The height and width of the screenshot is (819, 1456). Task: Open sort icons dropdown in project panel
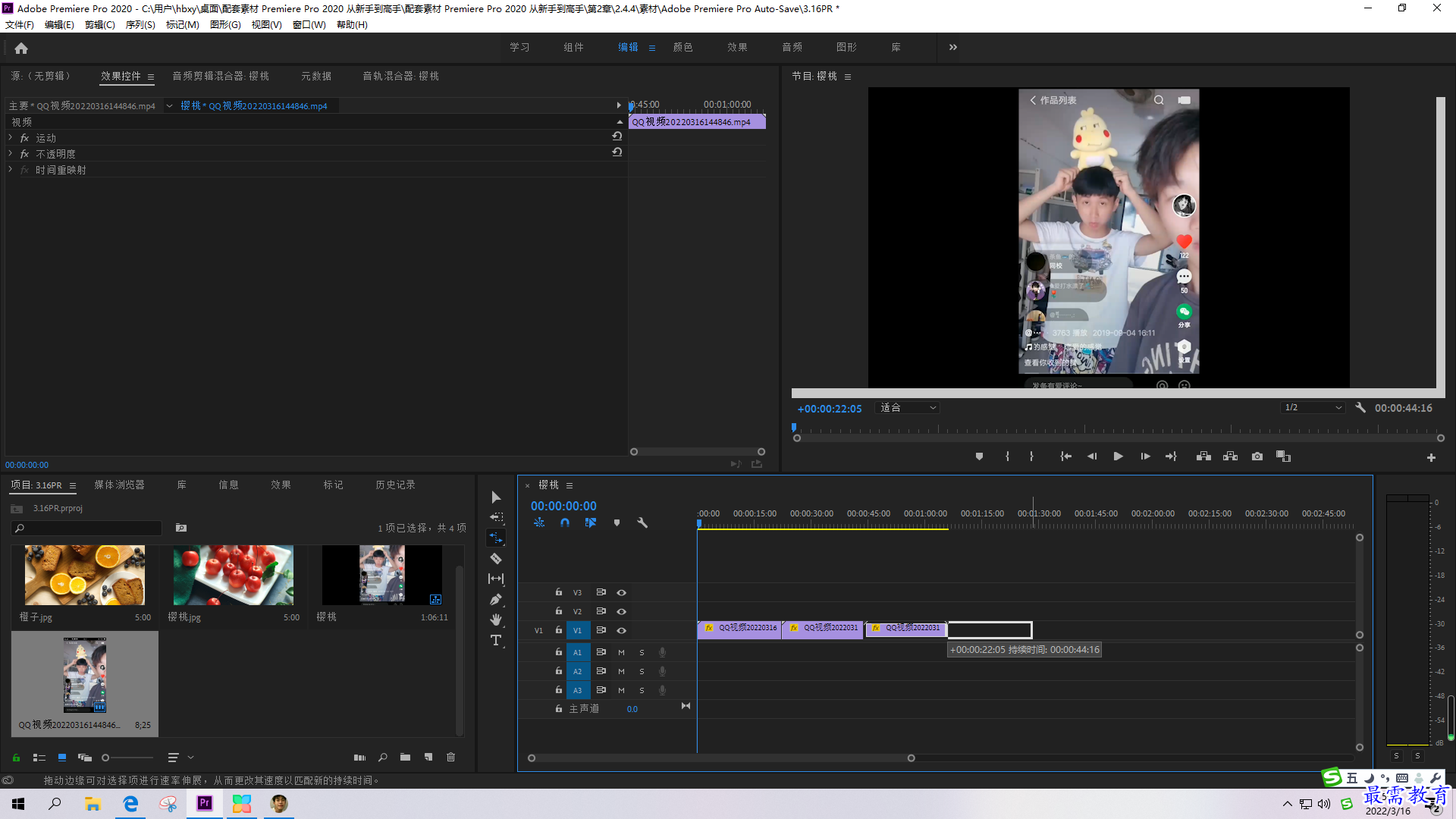point(180,758)
